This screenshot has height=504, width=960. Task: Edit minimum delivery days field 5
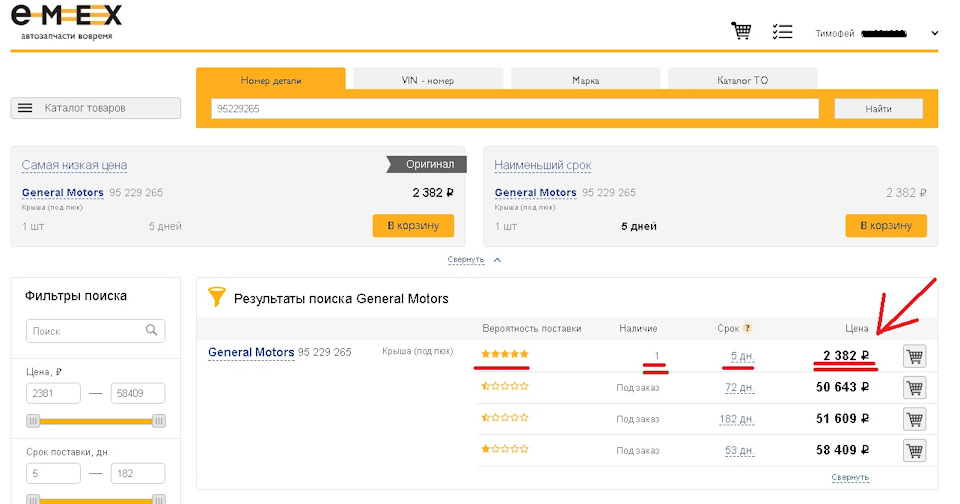coord(53,473)
